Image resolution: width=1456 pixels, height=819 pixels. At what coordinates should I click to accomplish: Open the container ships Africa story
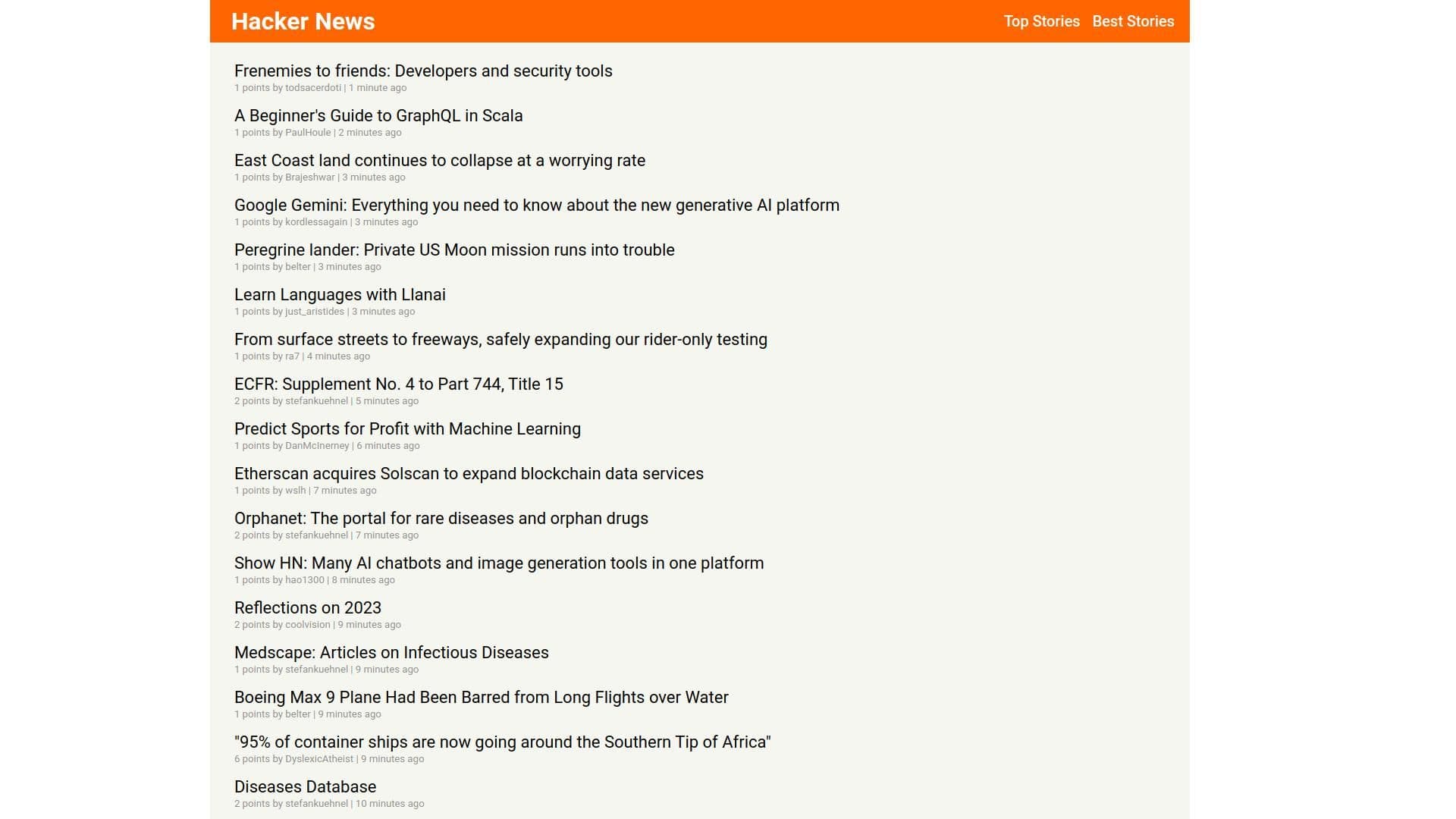pos(502,742)
